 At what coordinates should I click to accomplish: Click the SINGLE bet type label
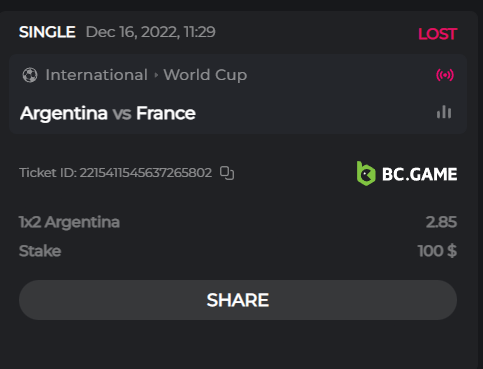(47, 32)
